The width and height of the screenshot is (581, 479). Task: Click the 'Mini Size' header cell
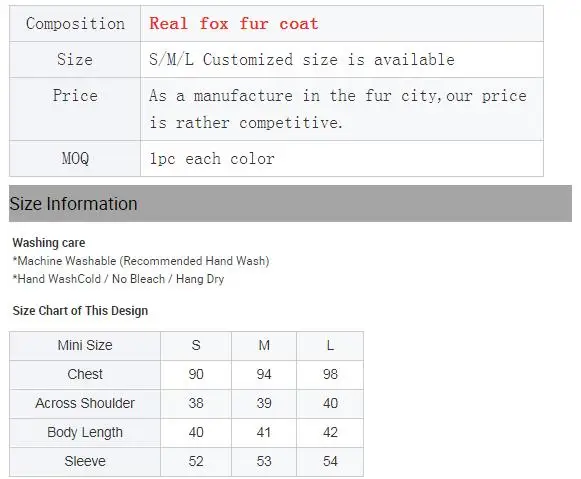point(85,346)
